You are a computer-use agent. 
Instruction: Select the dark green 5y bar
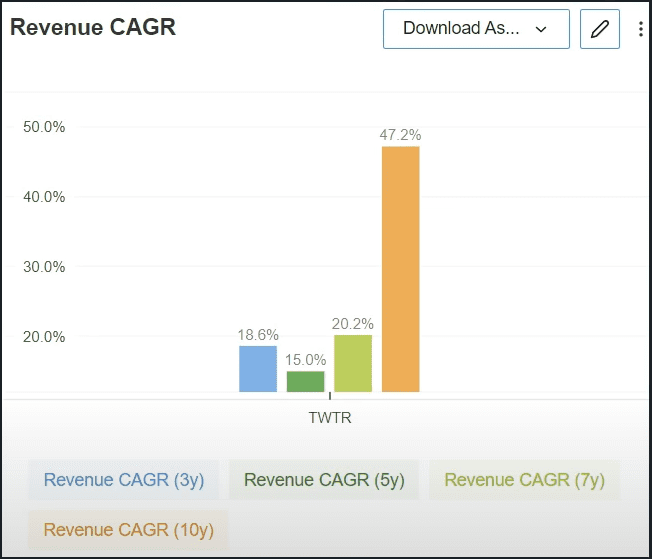coord(305,382)
